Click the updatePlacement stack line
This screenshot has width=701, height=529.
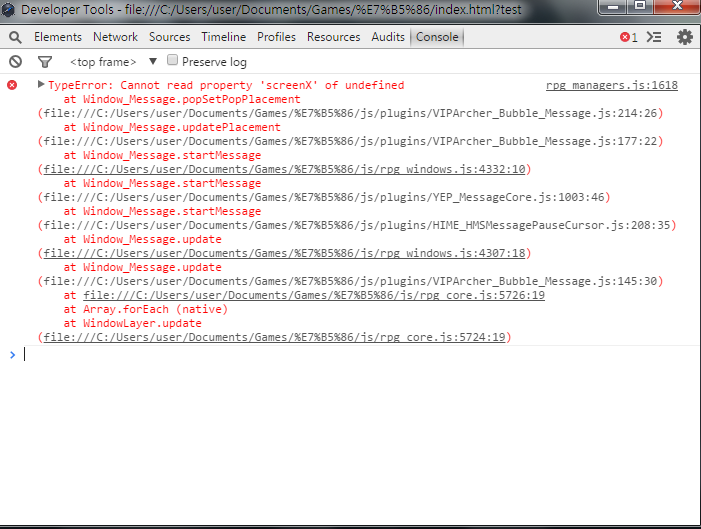click(172, 127)
